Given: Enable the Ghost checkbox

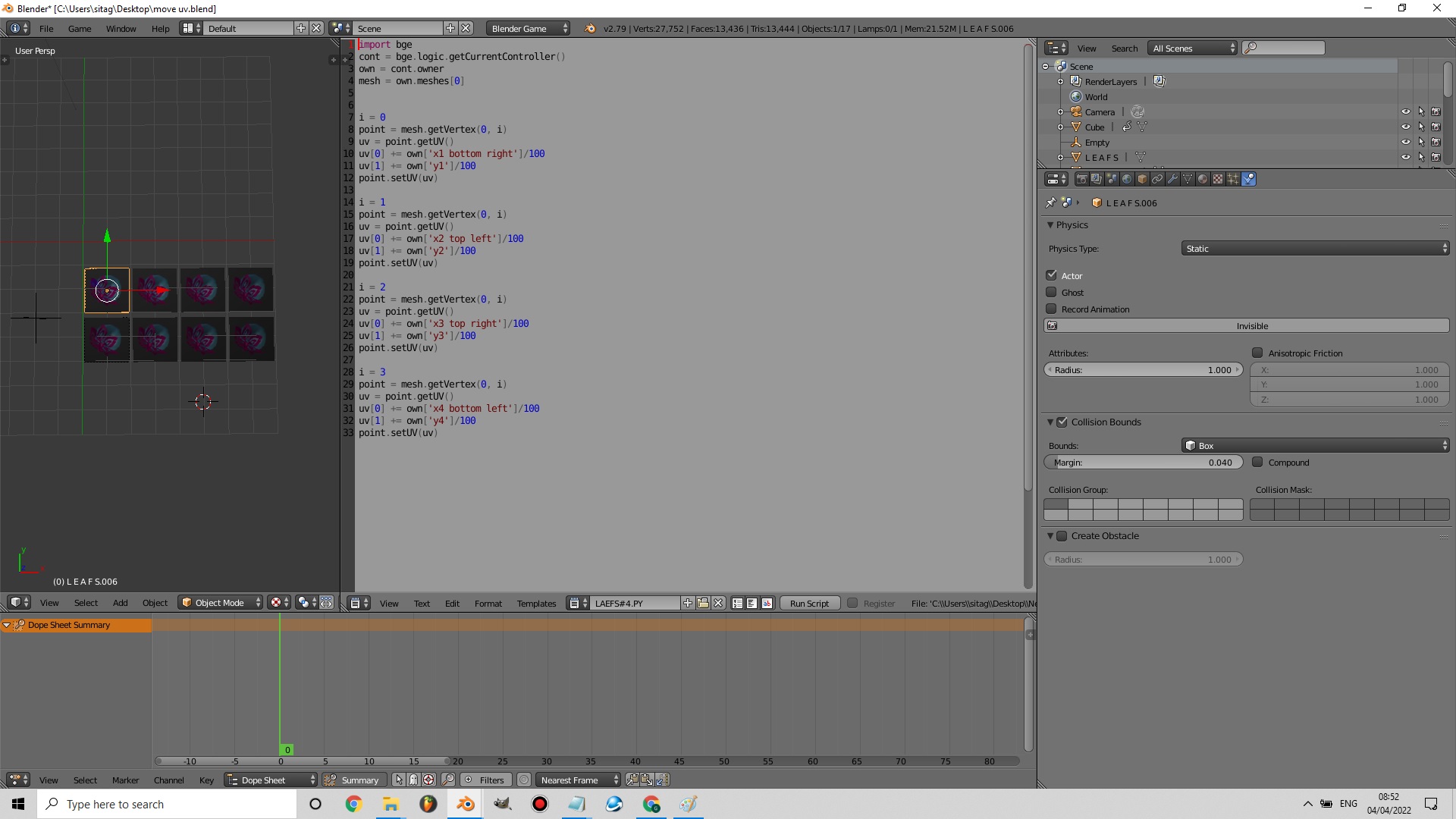Looking at the screenshot, I should pyautogui.click(x=1051, y=292).
